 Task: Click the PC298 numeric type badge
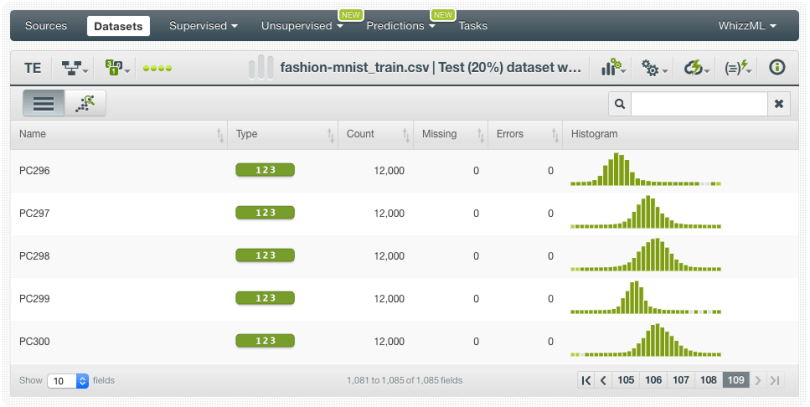pos(265,256)
